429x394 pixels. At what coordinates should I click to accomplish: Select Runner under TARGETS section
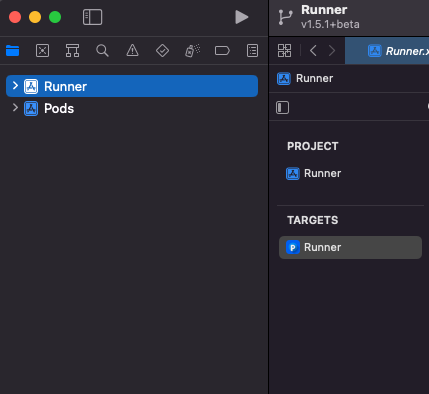(x=350, y=247)
